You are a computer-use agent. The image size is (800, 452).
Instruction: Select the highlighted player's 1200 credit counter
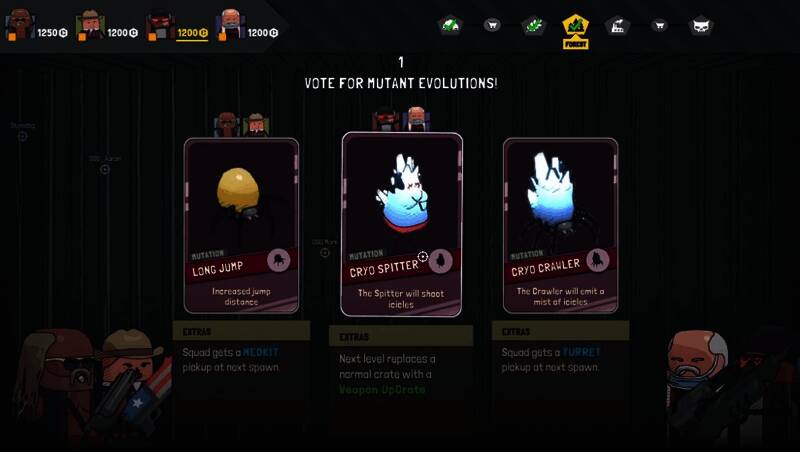click(x=192, y=33)
